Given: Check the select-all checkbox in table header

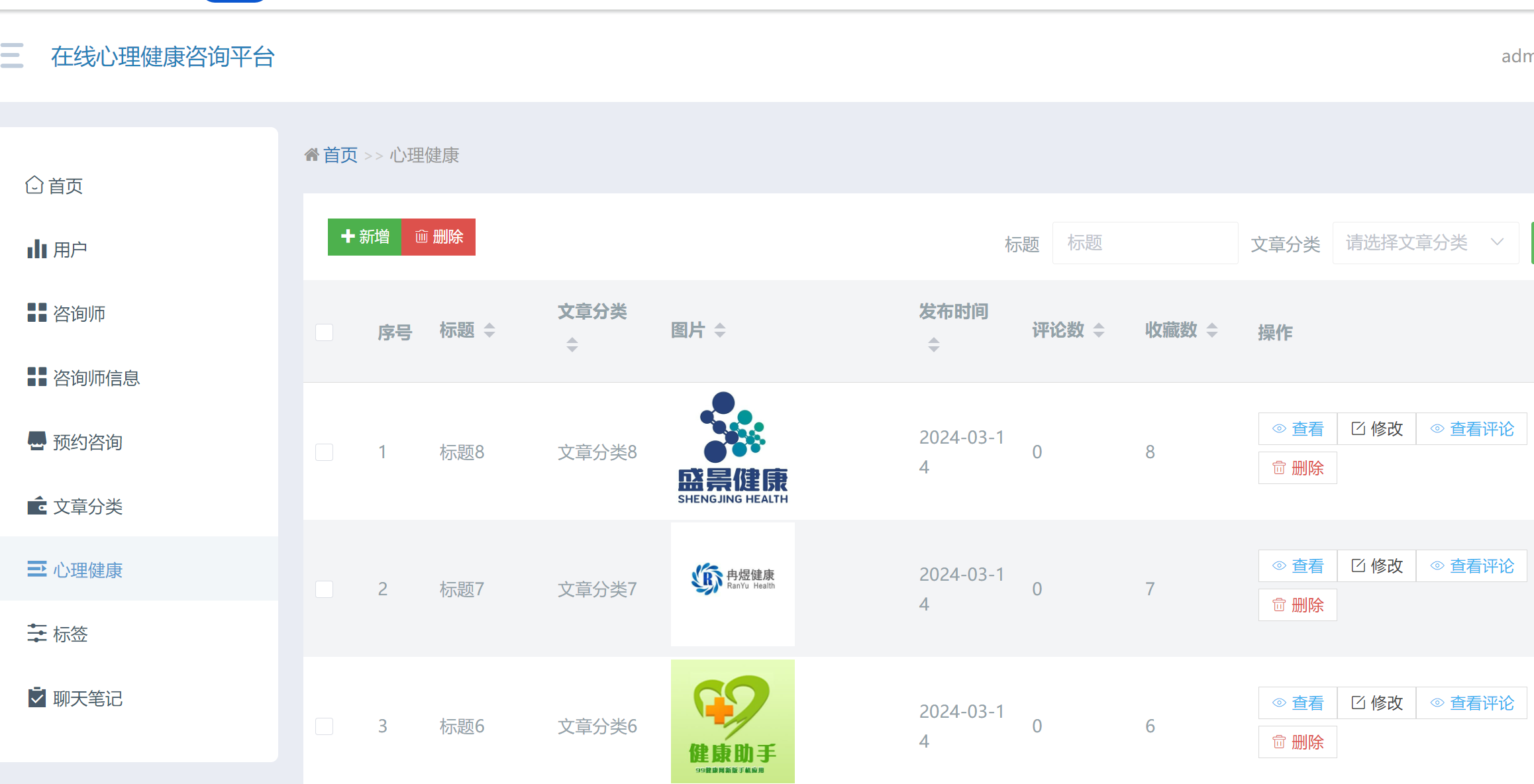Looking at the screenshot, I should point(324,332).
